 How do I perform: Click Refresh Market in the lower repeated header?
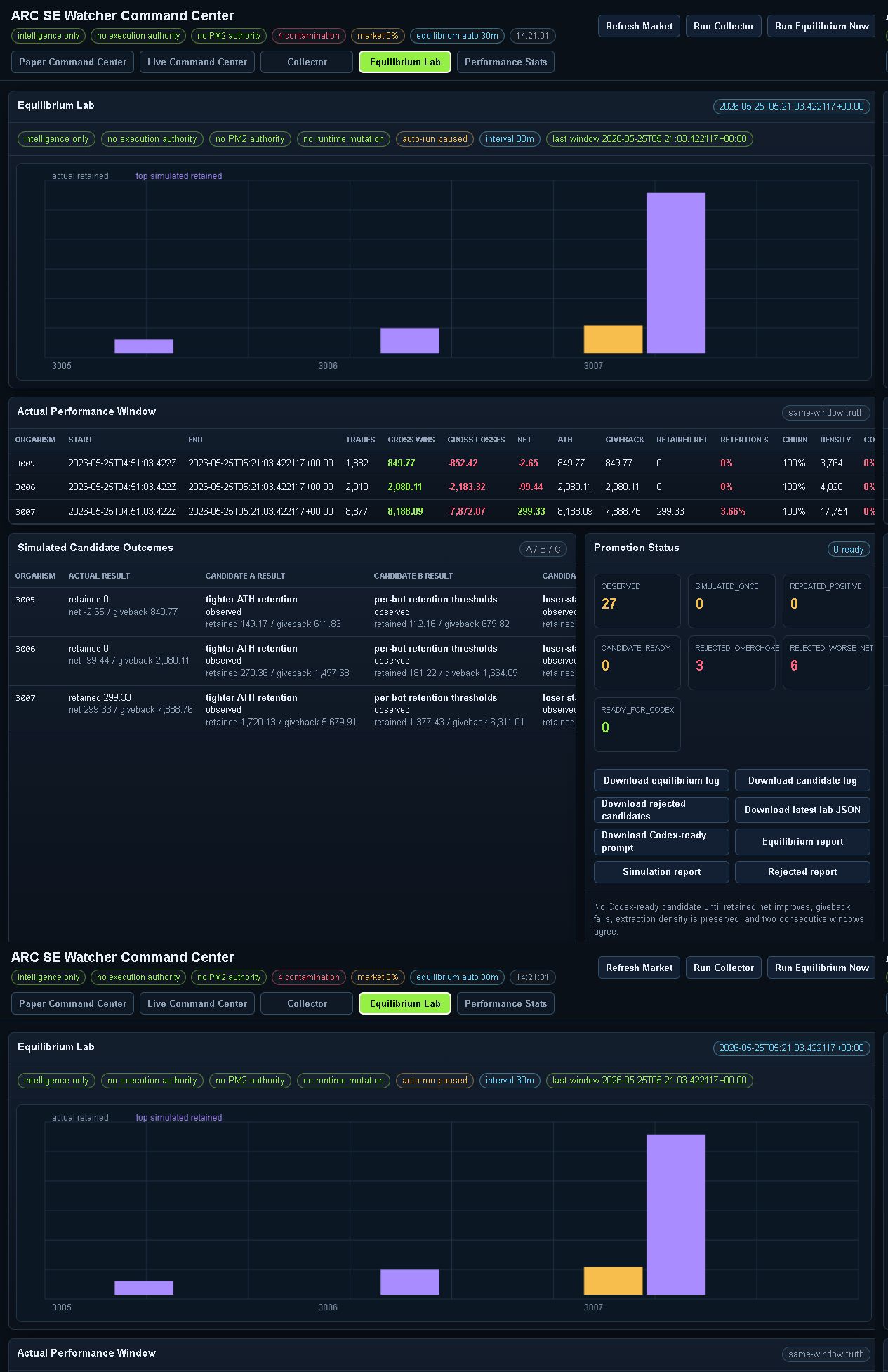(639, 968)
